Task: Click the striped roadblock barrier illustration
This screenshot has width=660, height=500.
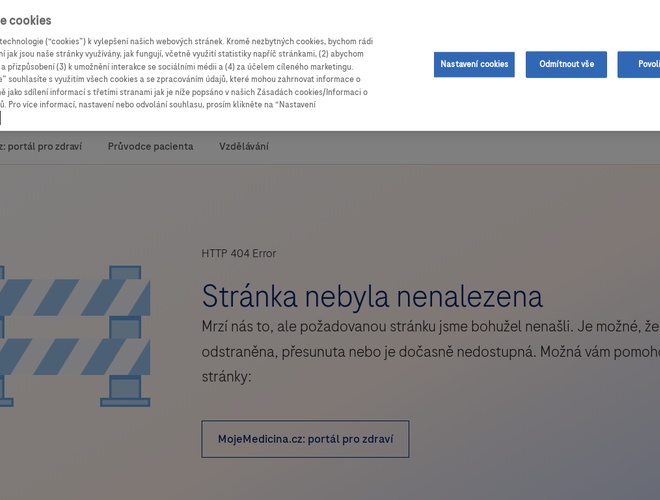Action: pyautogui.click(x=75, y=335)
